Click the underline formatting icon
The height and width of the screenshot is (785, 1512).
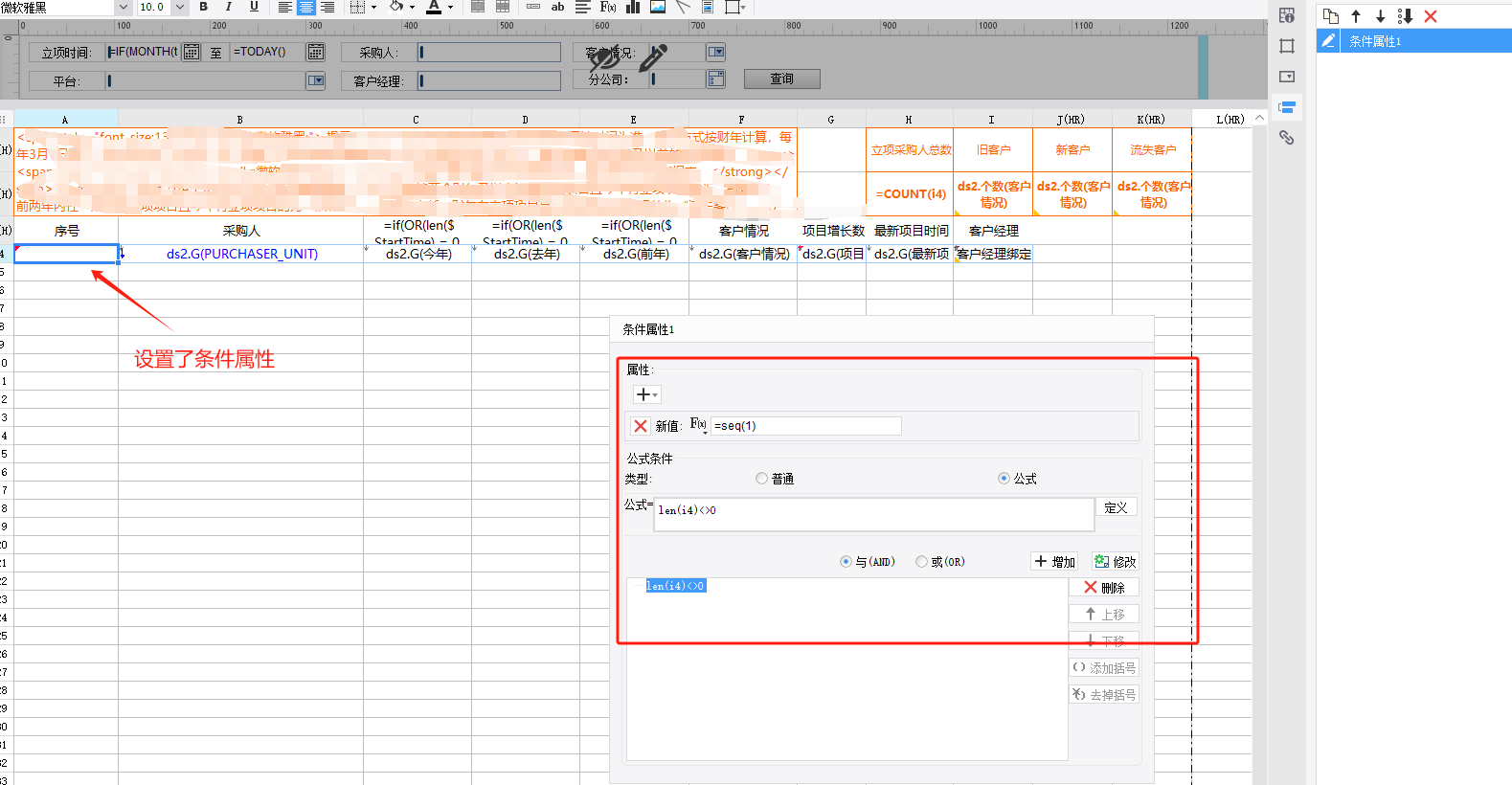pyautogui.click(x=254, y=7)
